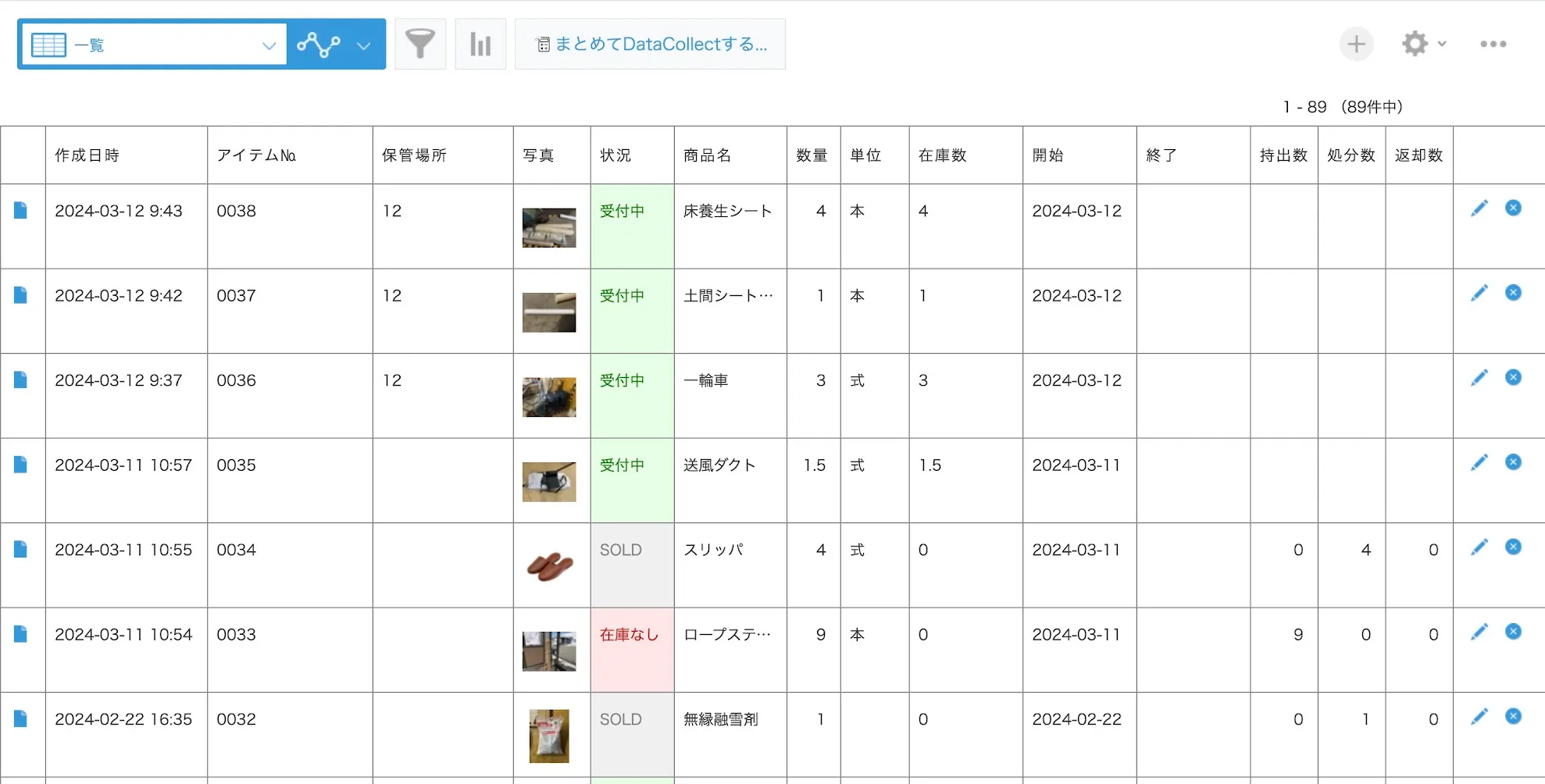Add new record with plus icon

1356,45
